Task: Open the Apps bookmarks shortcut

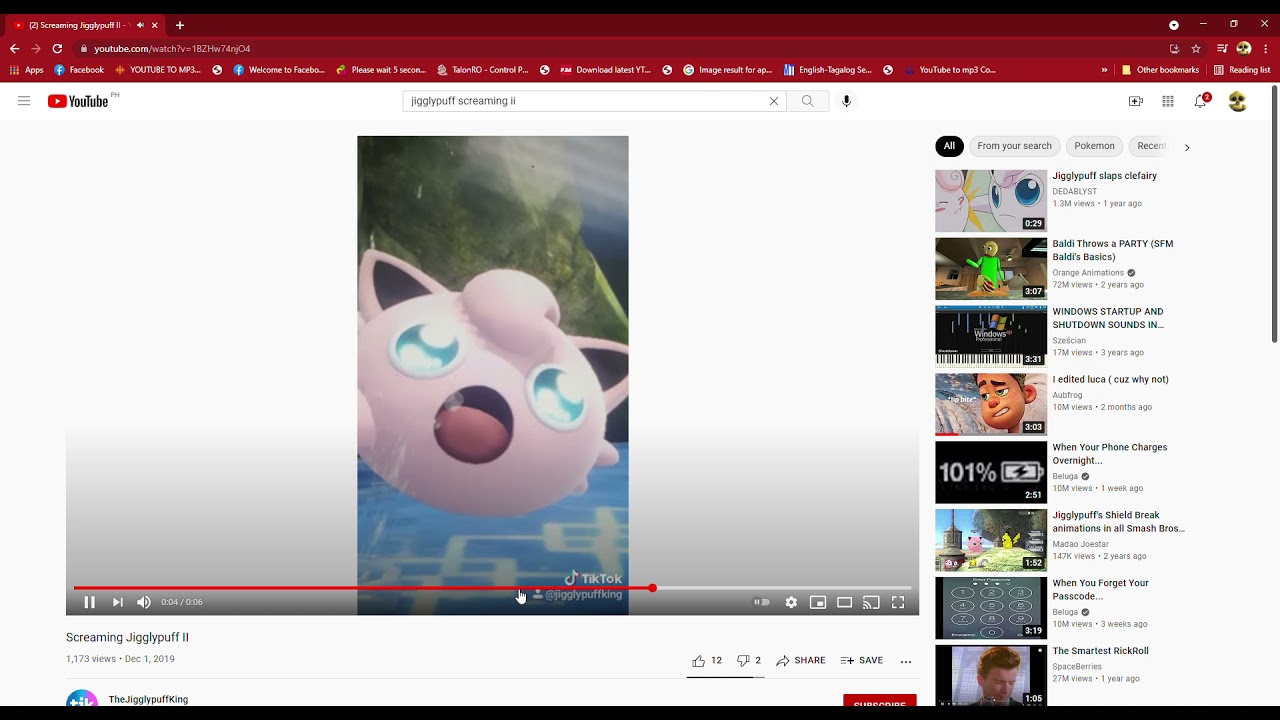Action: tap(27, 70)
